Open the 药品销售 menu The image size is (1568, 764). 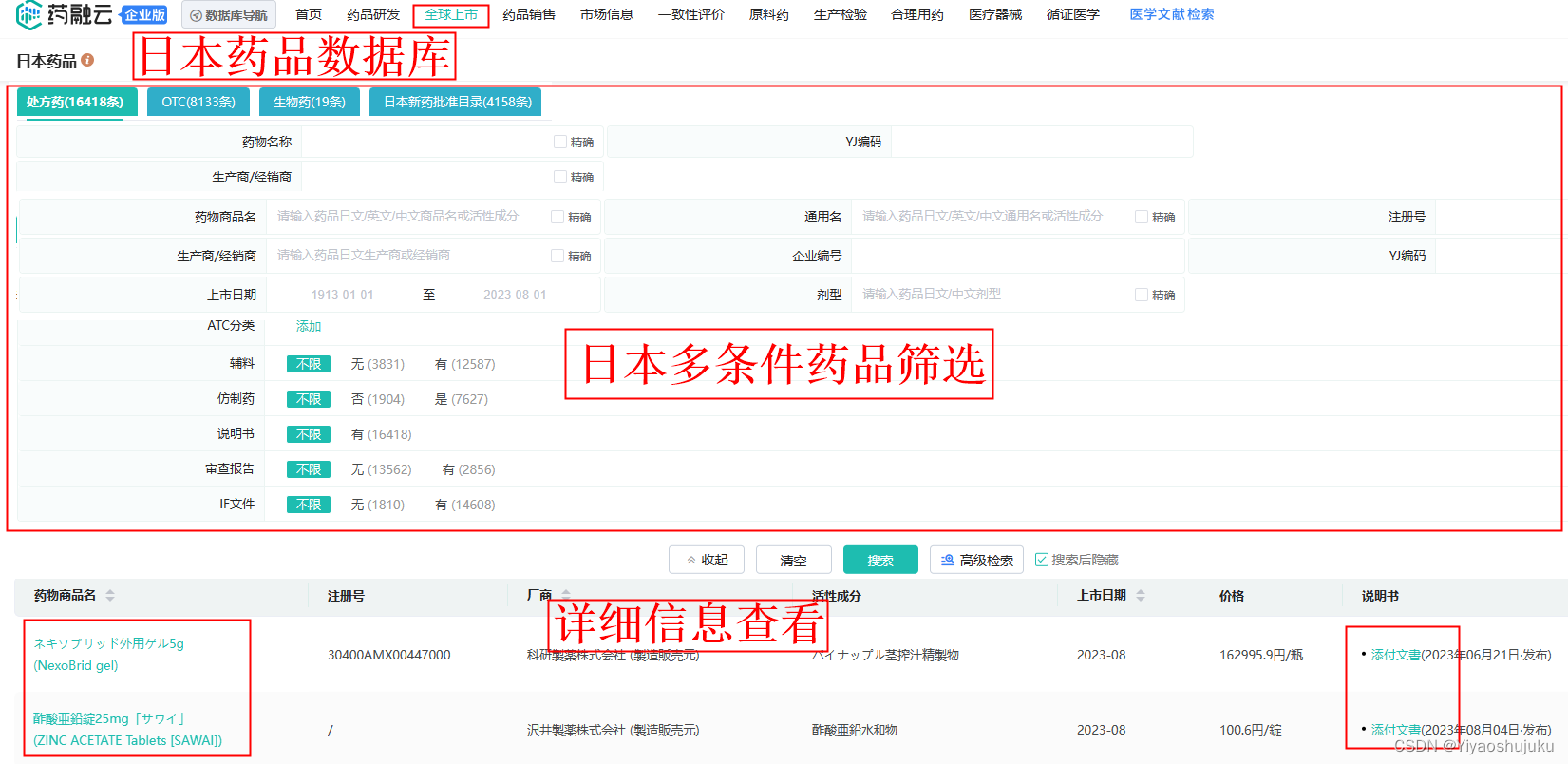[x=529, y=14]
